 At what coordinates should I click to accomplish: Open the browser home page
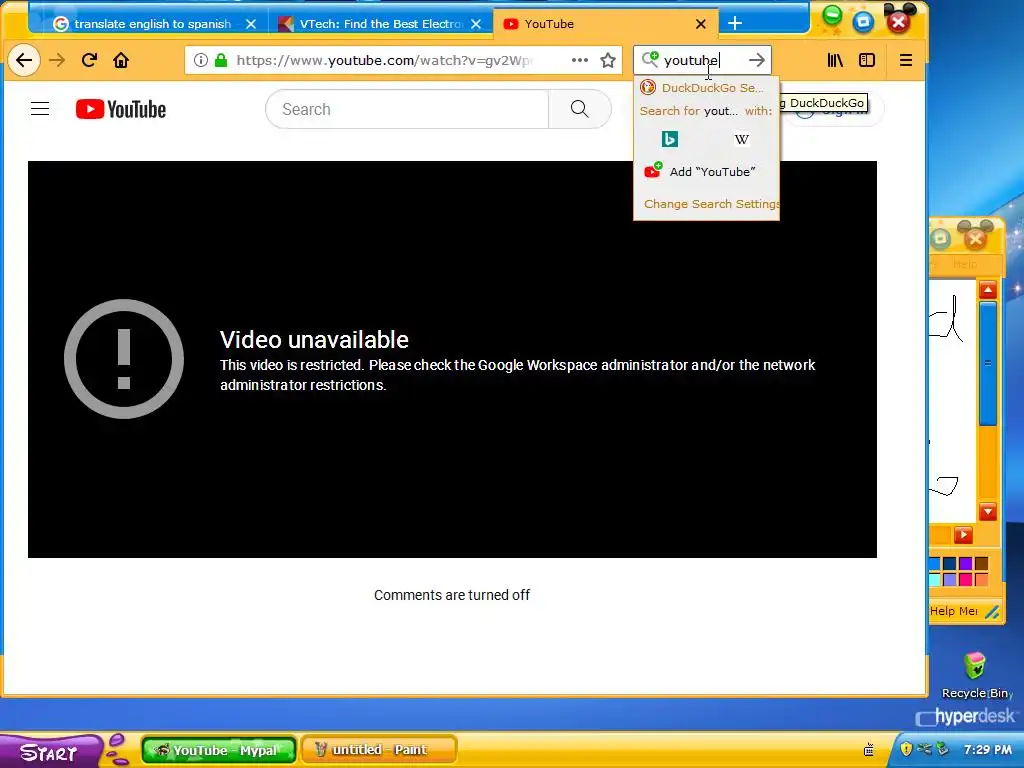121,61
